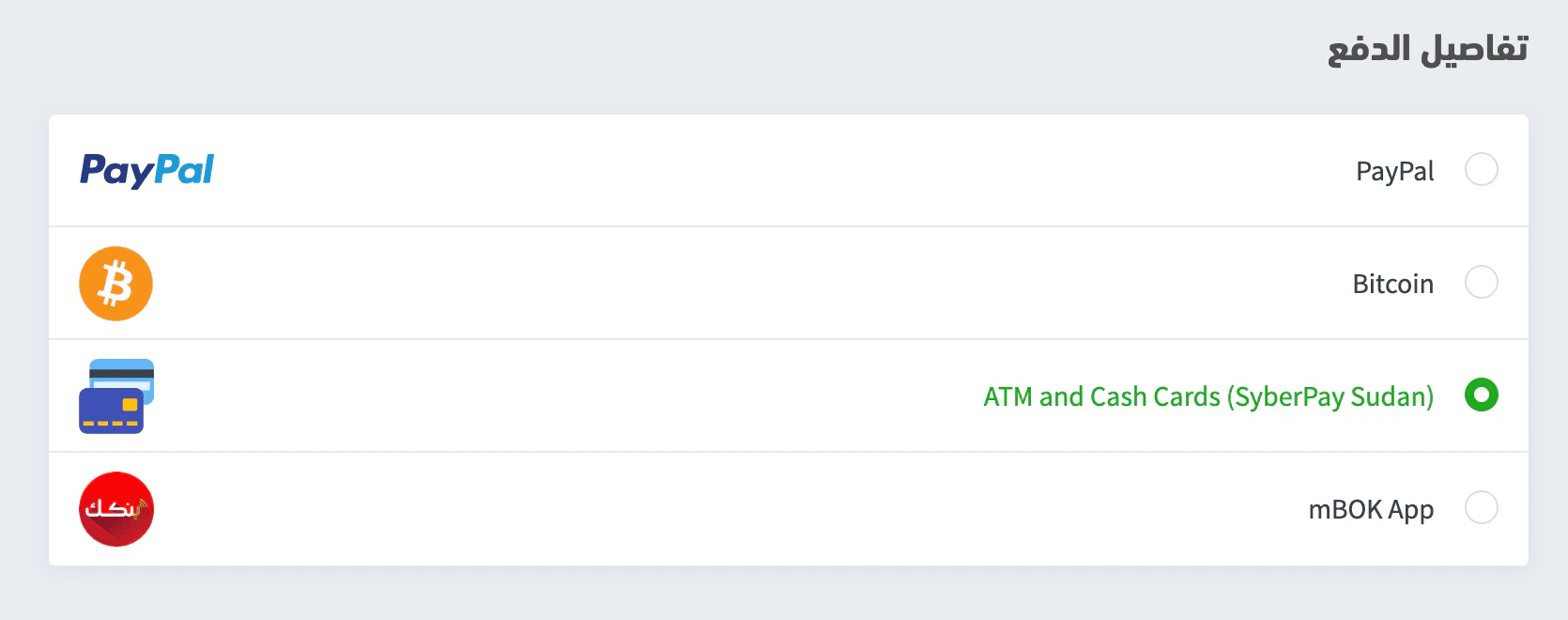Click the credit cards icon
1568x620 pixels.
click(116, 395)
